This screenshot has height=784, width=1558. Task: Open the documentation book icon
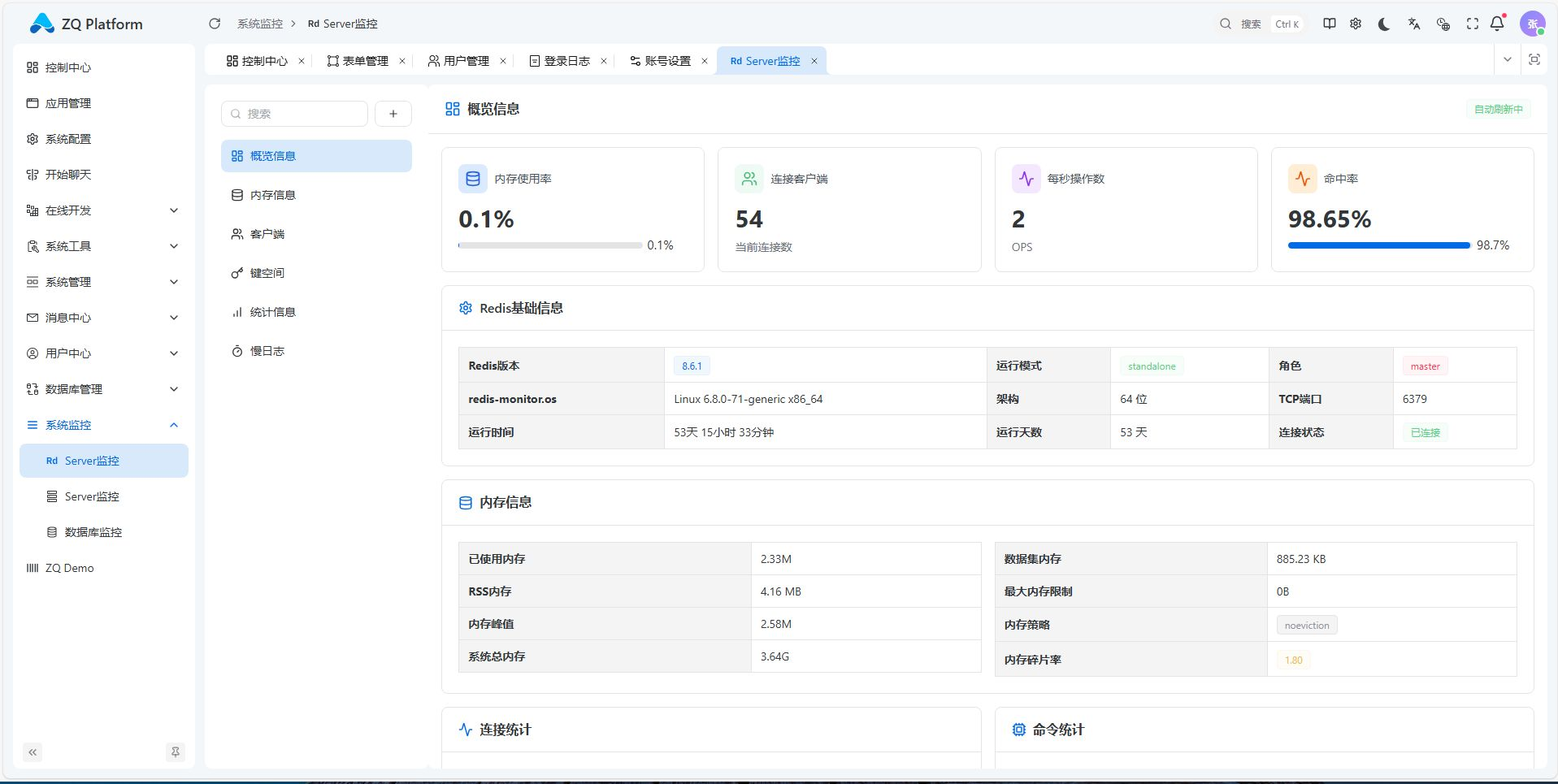point(1330,24)
